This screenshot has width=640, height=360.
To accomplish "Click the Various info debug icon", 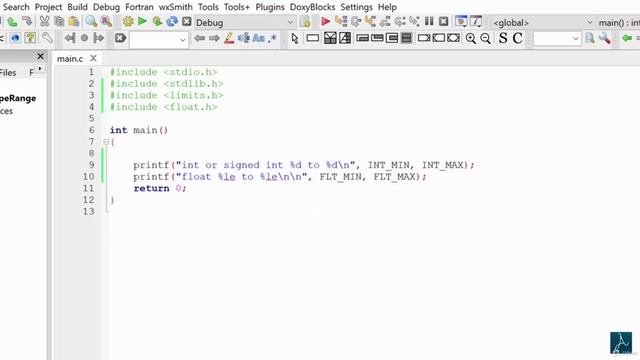I will [x=476, y=22].
